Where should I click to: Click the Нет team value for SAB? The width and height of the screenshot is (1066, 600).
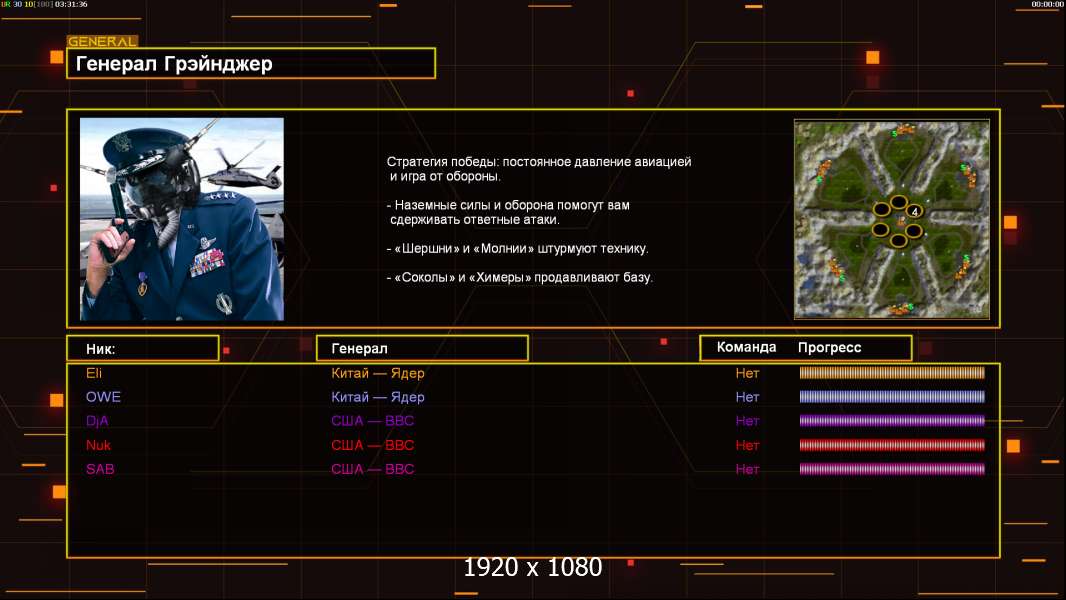[747, 469]
